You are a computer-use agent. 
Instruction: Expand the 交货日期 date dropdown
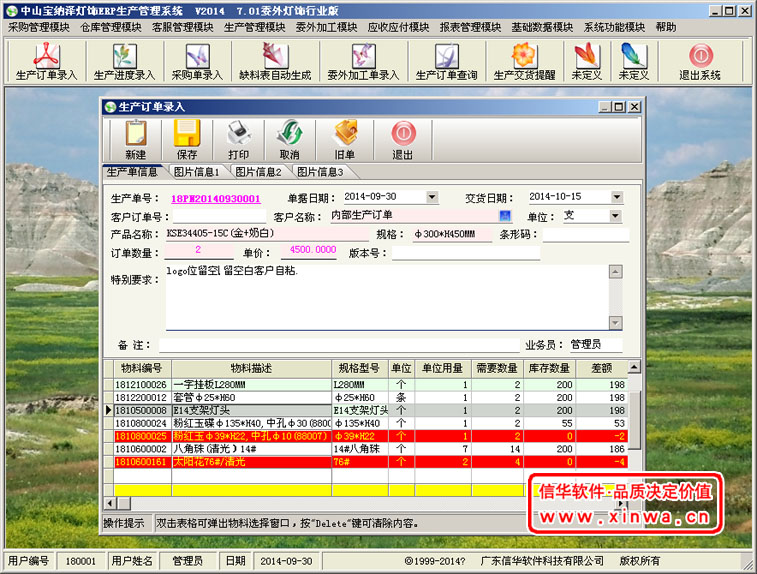pyautogui.click(x=616, y=197)
